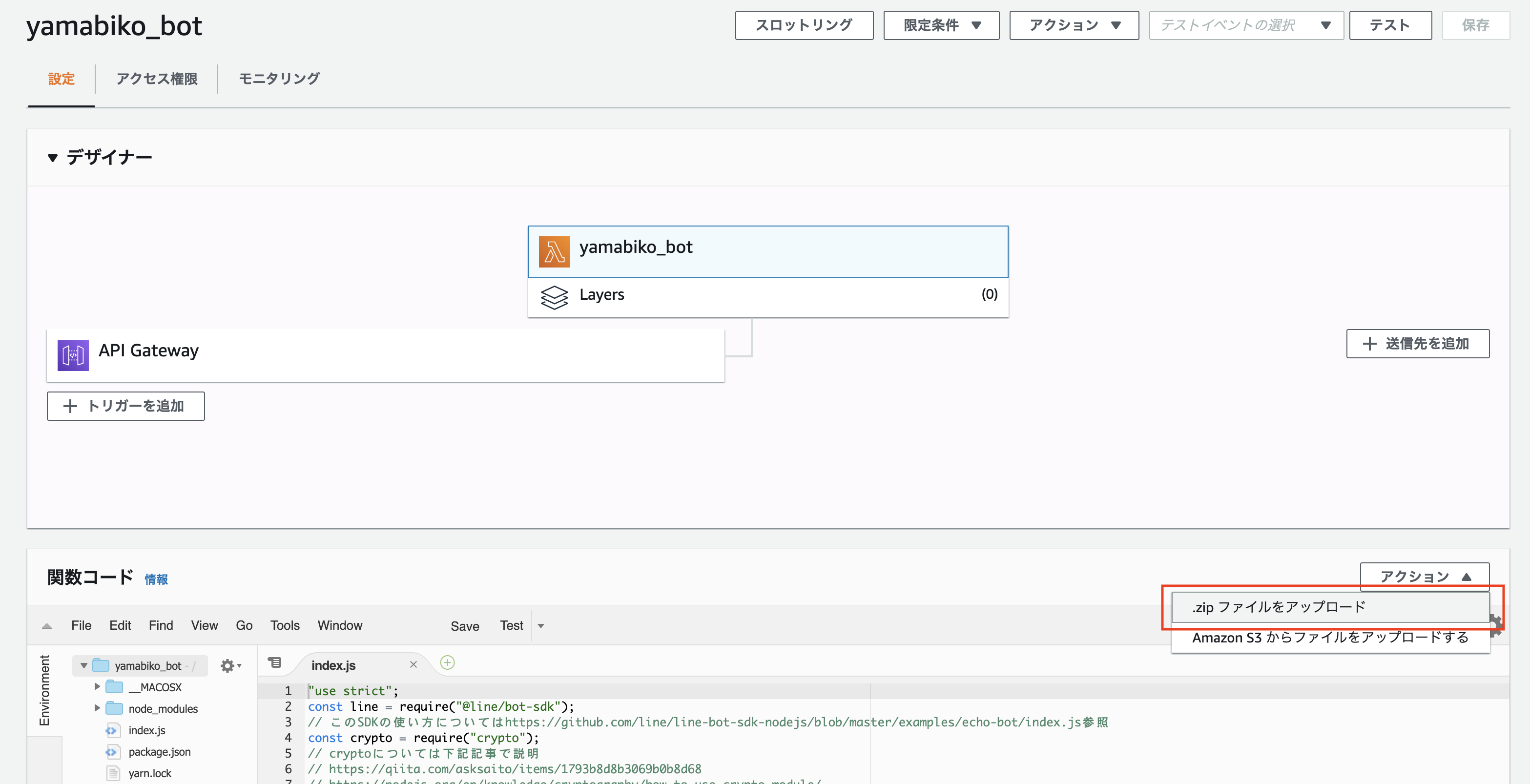Select the 設定 tab
Screen dimensions: 1530x784
point(62,78)
